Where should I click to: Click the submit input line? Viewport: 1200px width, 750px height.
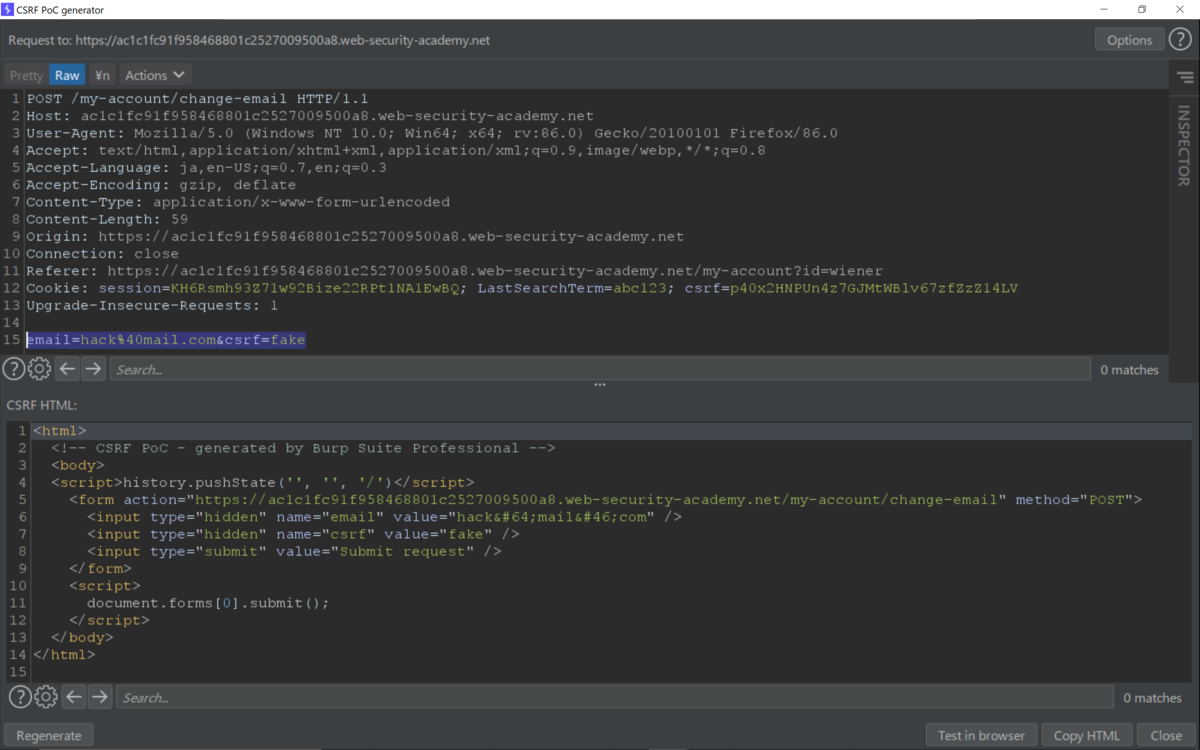pyautogui.click(x=295, y=551)
